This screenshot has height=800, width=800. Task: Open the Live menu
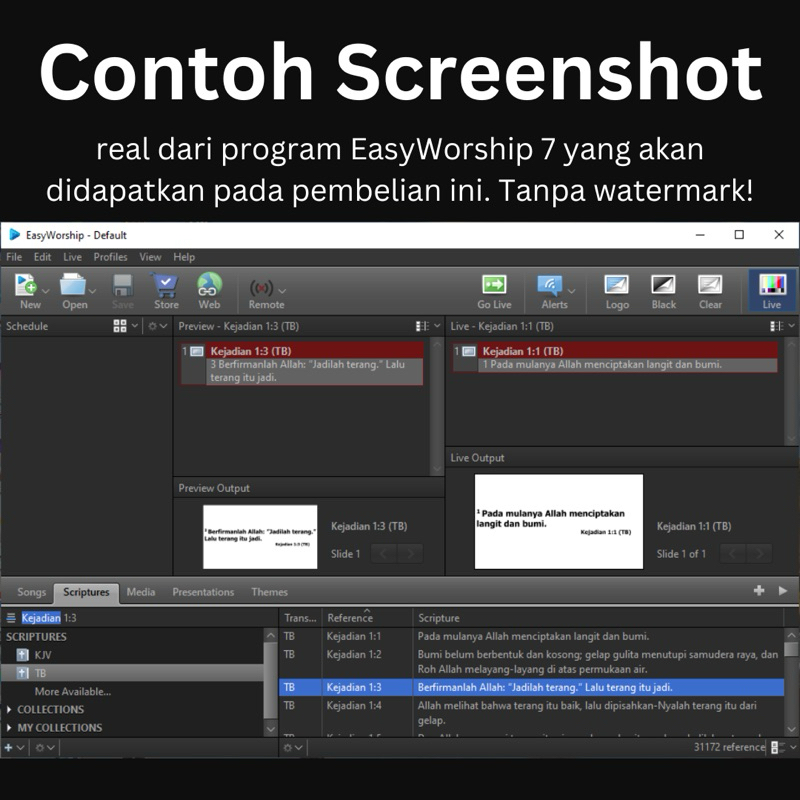(x=72, y=257)
